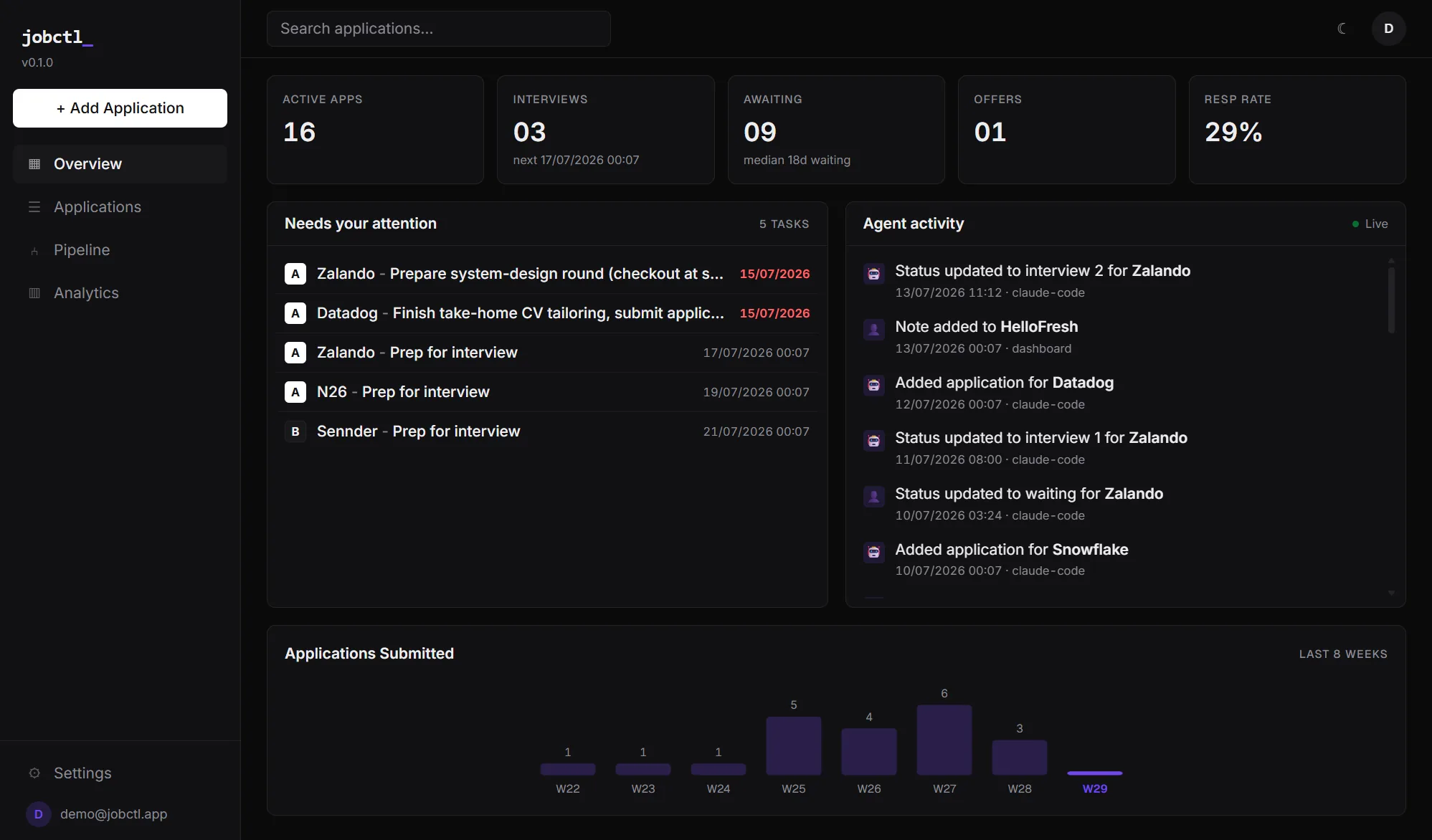Open Sennder Prep for interview task
The height and width of the screenshot is (840, 1432).
547,431
